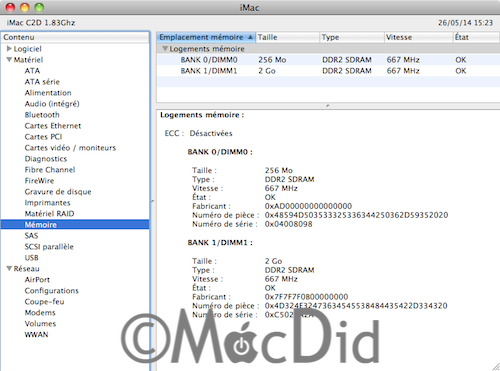500x371 pixels.
Task: Select the highlighted Mémoire entry
Action: pyautogui.click(x=75, y=225)
